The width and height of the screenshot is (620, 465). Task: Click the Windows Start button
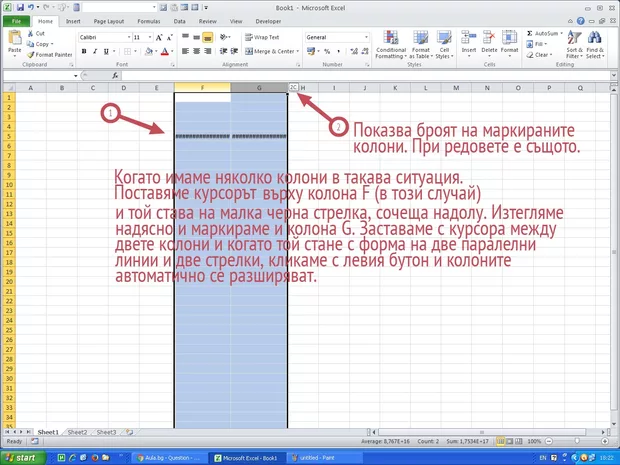tap(24, 457)
